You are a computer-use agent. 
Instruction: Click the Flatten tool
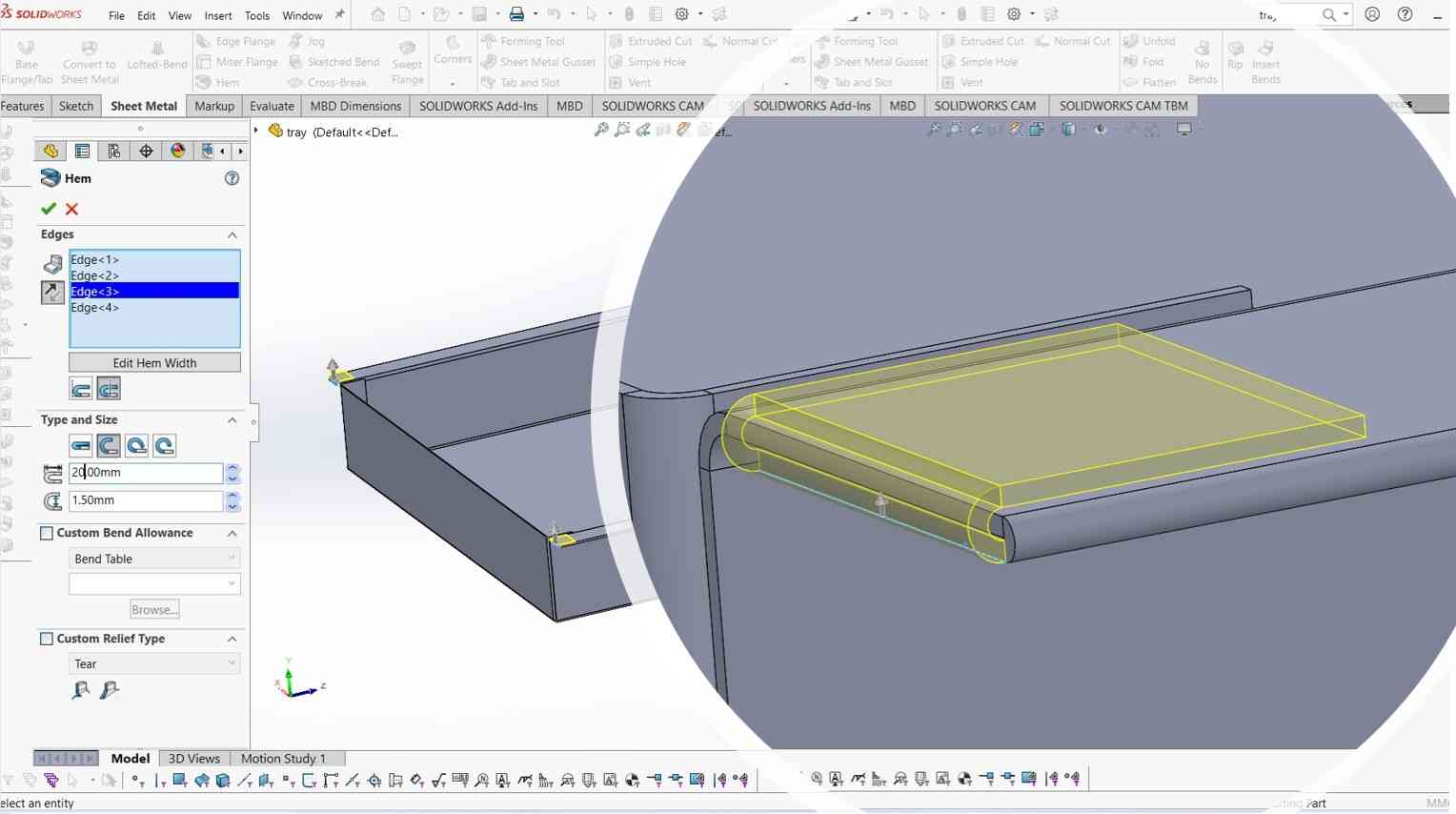click(x=1148, y=82)
